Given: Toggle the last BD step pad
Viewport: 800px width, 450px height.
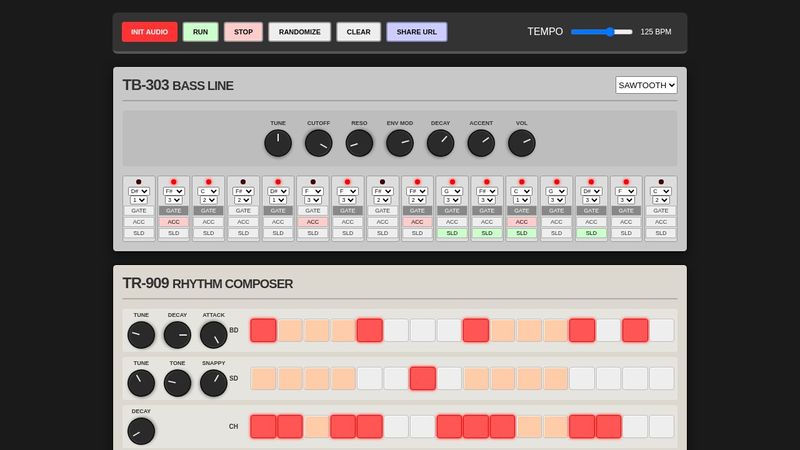Looking at the screenshot, I should [662, 330].
